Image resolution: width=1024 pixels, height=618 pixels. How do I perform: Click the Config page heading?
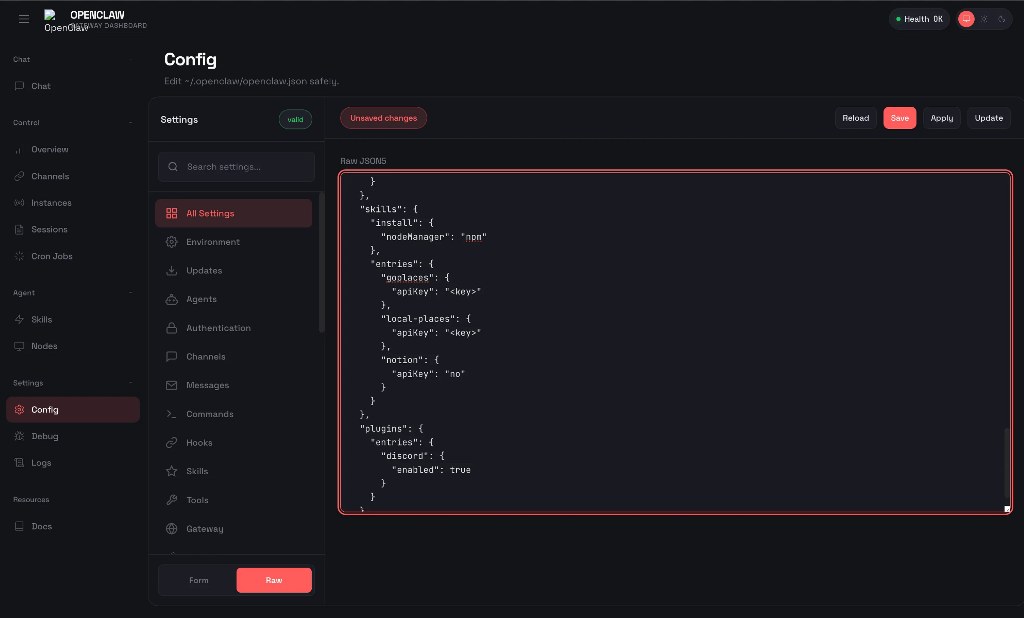coord(190,59)
